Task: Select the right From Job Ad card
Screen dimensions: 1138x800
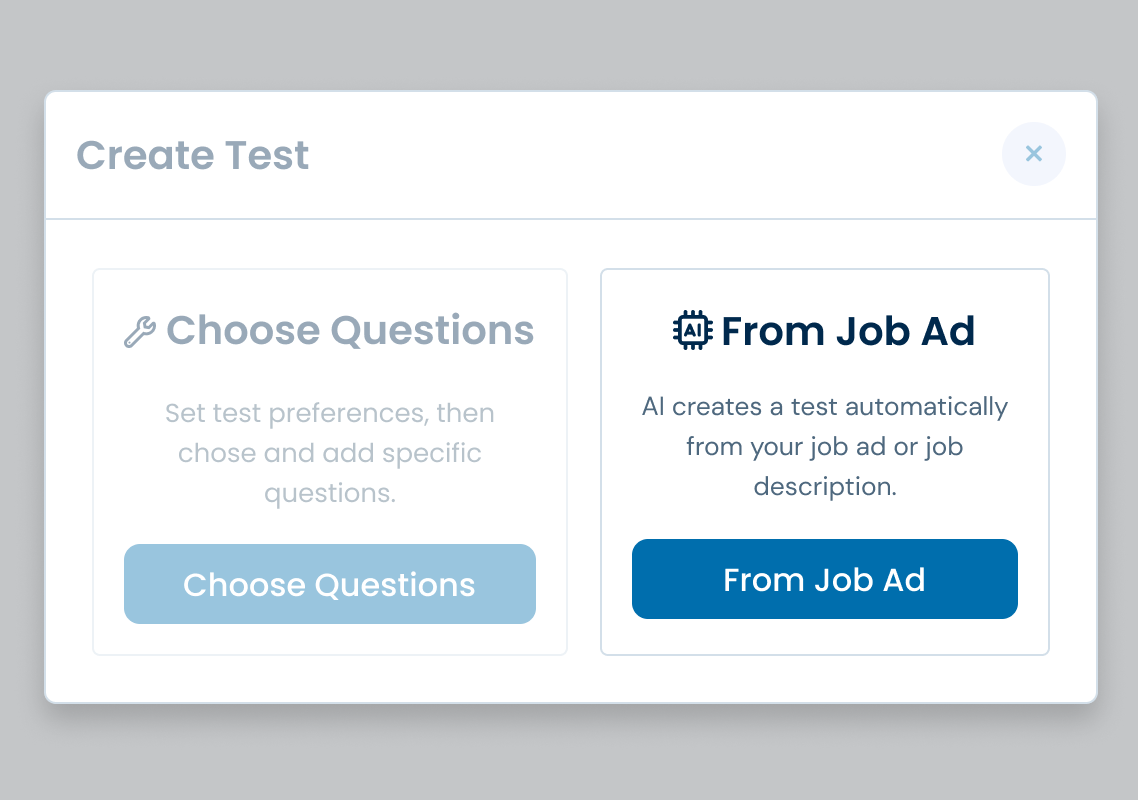Action: pyautogui.click(x=824, y=460)
